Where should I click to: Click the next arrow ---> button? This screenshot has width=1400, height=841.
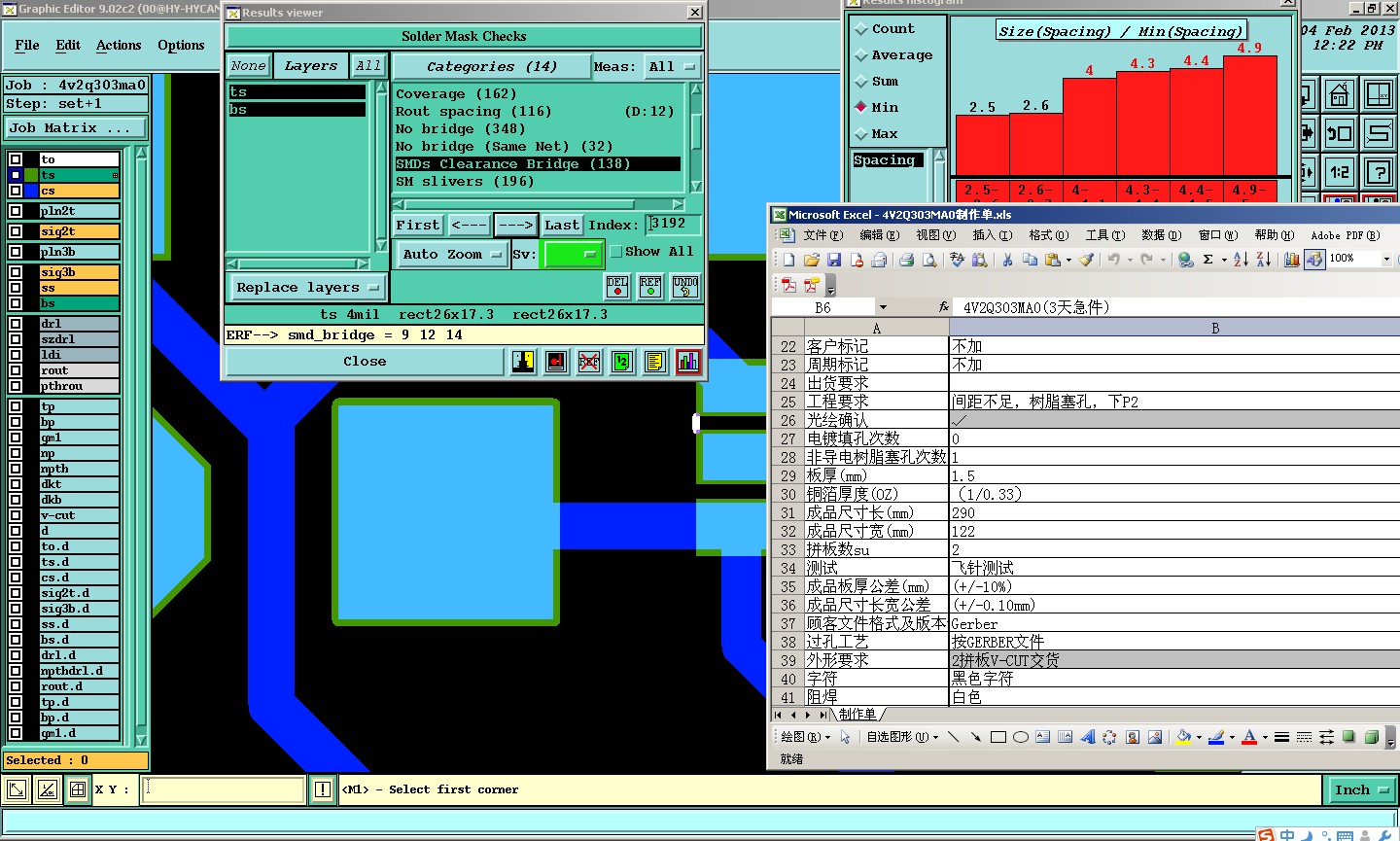(515, 226)
